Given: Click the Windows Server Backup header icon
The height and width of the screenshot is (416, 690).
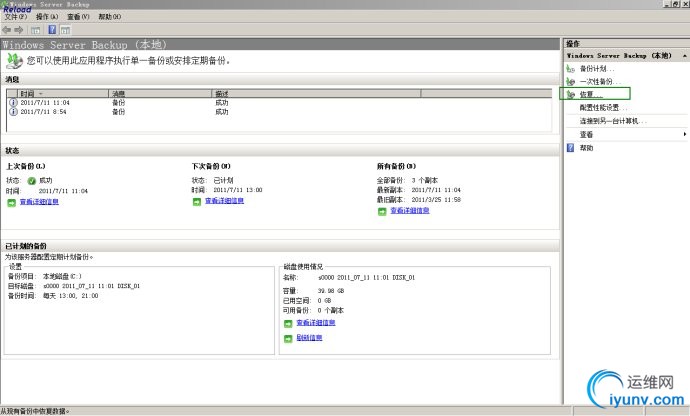Looking at the screenshot, I should click(14, 61).
